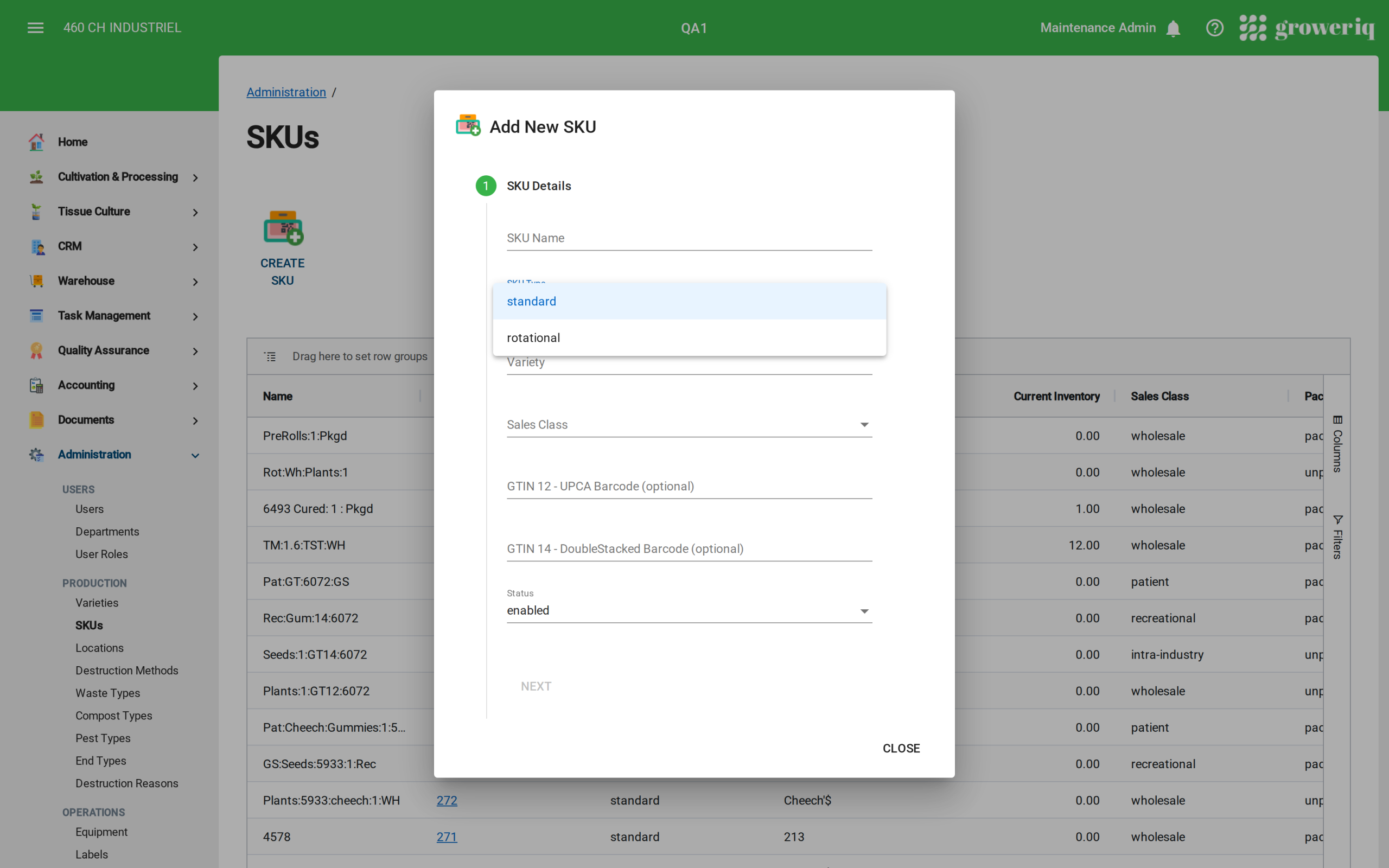
Task: Open Destruction Reasons in sidebar
Action: click(127, 783)
